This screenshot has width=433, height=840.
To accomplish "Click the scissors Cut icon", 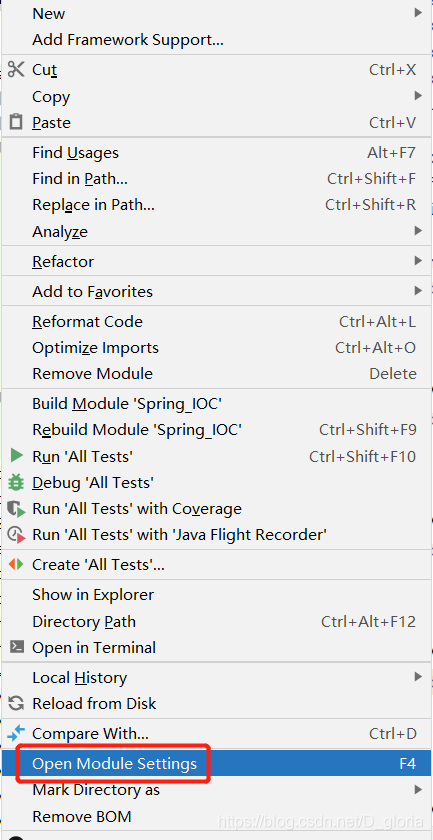I will click(x=16, y=70).
